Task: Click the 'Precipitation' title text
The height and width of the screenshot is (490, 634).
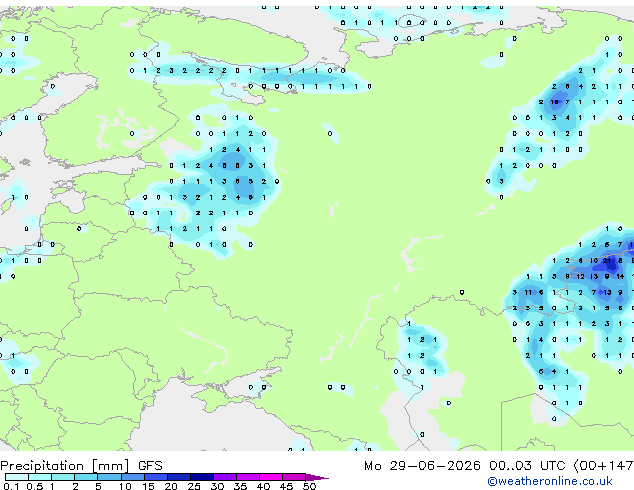Action: coord(42,466)
